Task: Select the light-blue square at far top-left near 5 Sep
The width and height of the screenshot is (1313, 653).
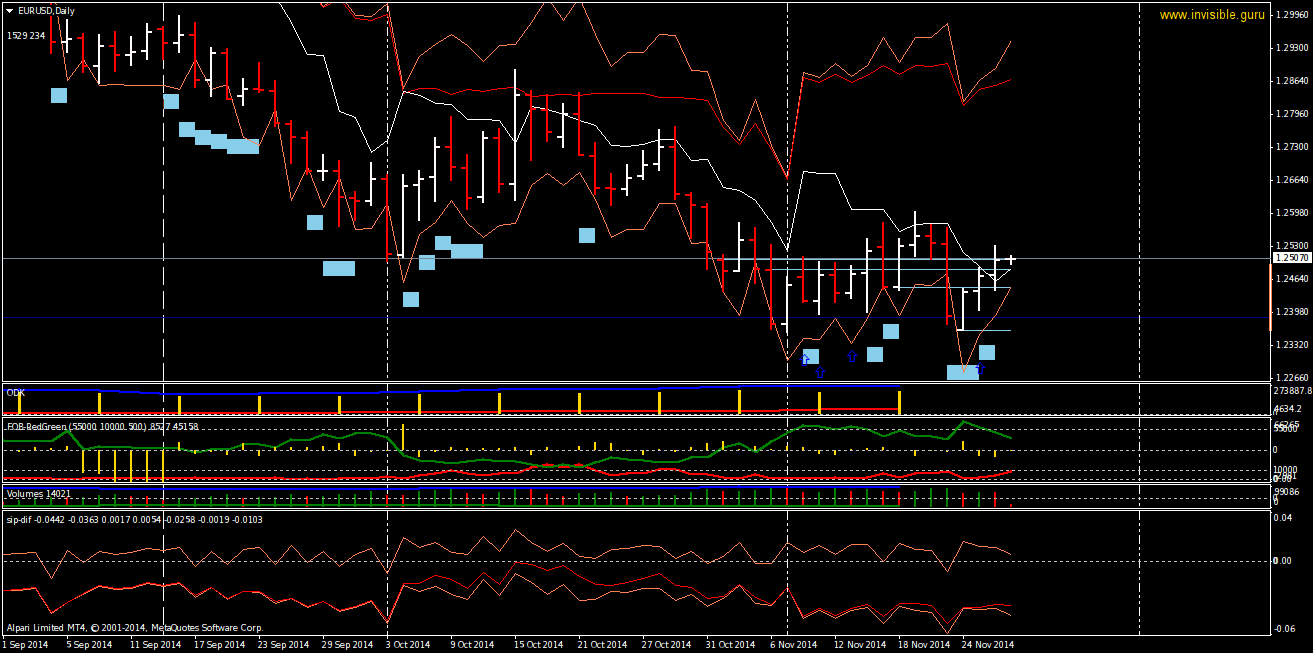Action: pos(59,95)
